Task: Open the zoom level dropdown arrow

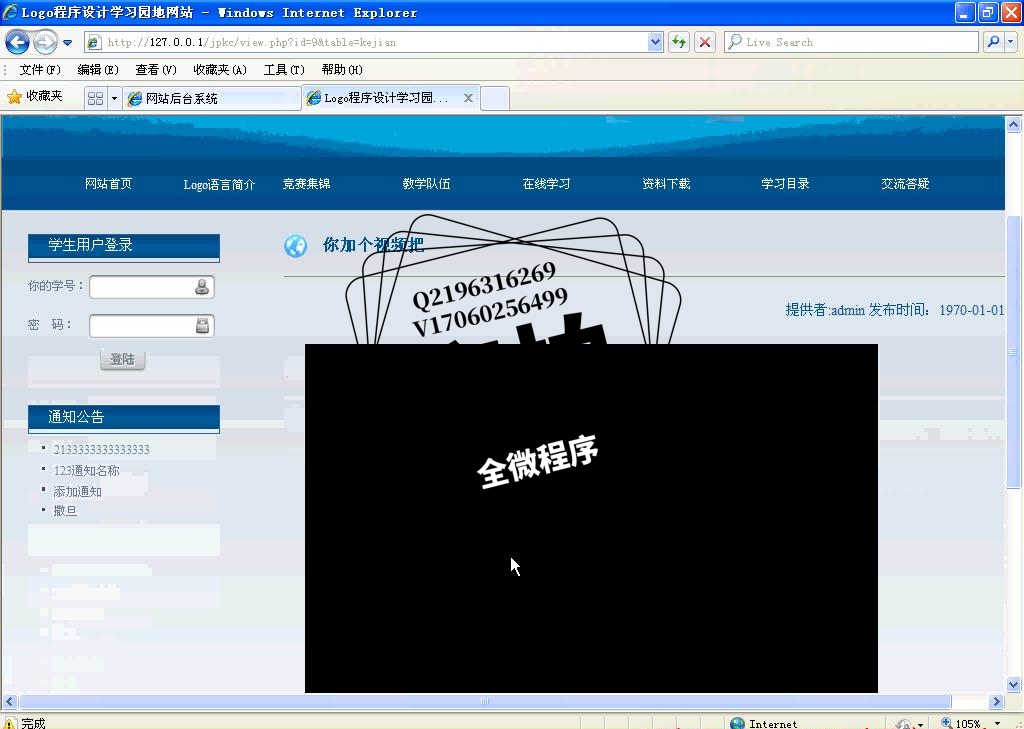Action: click(x=997, y=723)
